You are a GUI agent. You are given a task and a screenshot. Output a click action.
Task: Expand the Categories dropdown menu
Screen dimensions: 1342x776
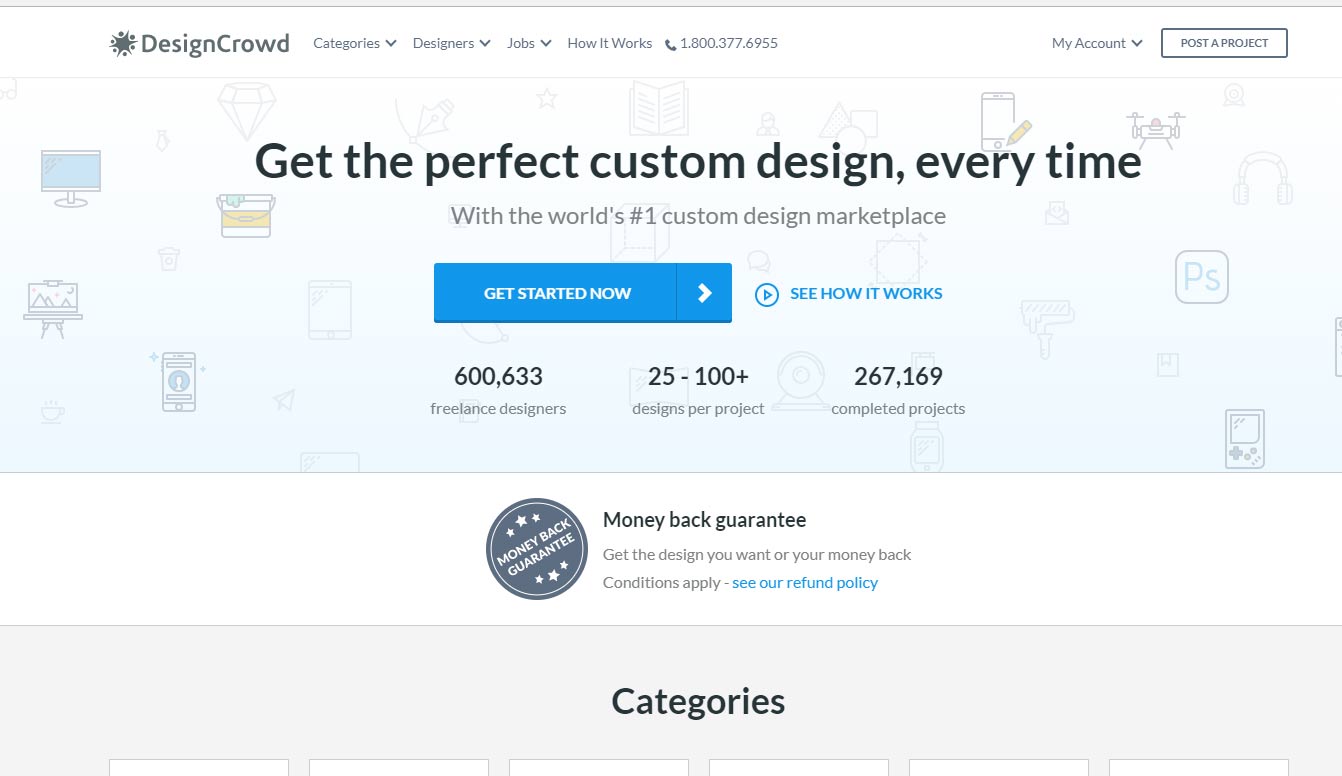click(354, 43)
